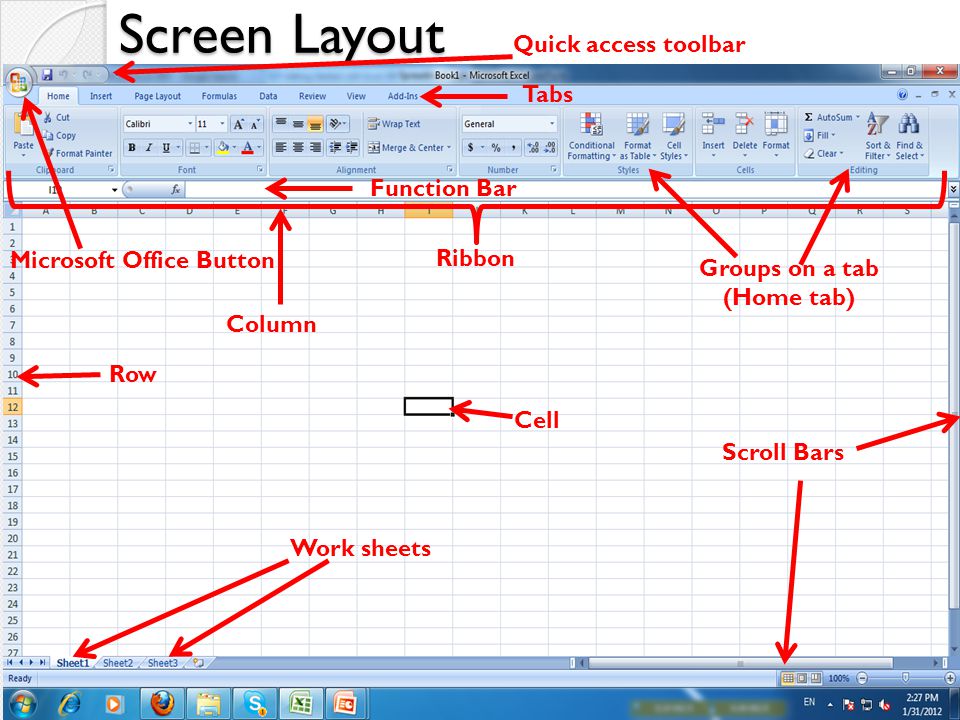Select Middle Align in Alignment group

click(x=298, y=124)
